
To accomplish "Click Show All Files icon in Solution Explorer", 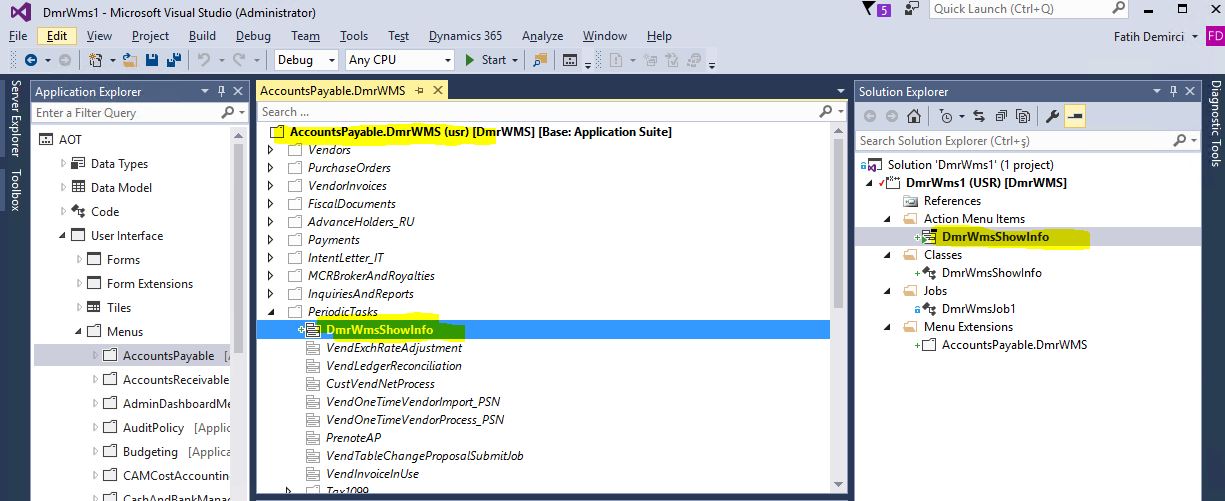I will click(1022, 116).
